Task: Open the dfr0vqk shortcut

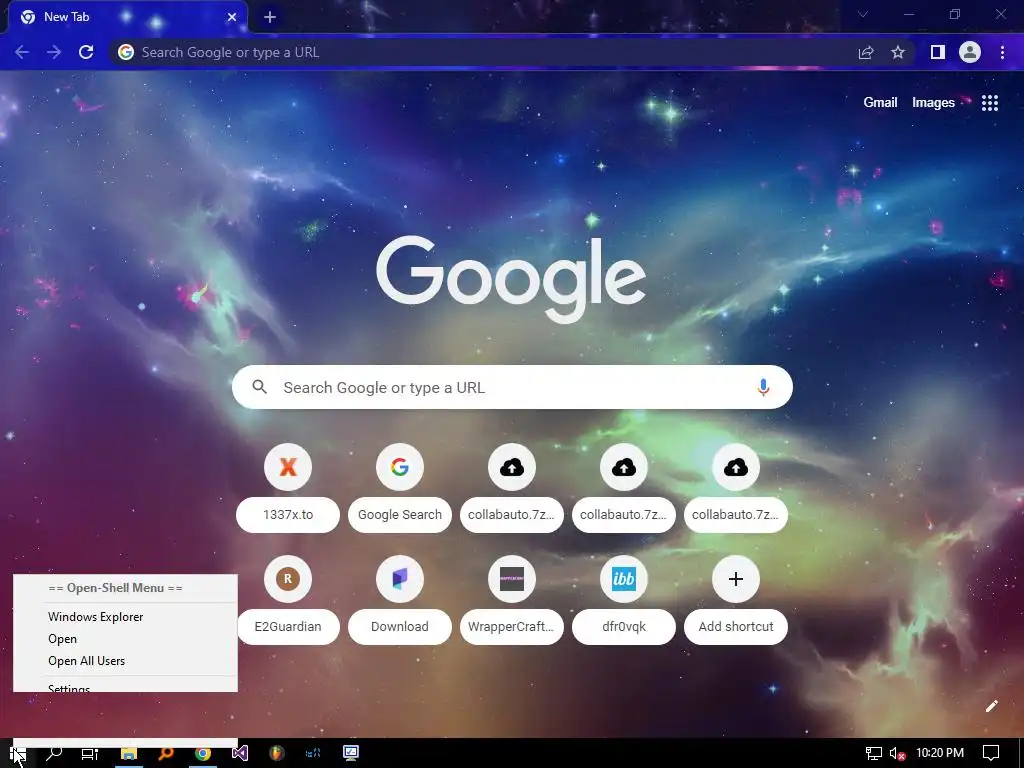Action: click(624, 600)
